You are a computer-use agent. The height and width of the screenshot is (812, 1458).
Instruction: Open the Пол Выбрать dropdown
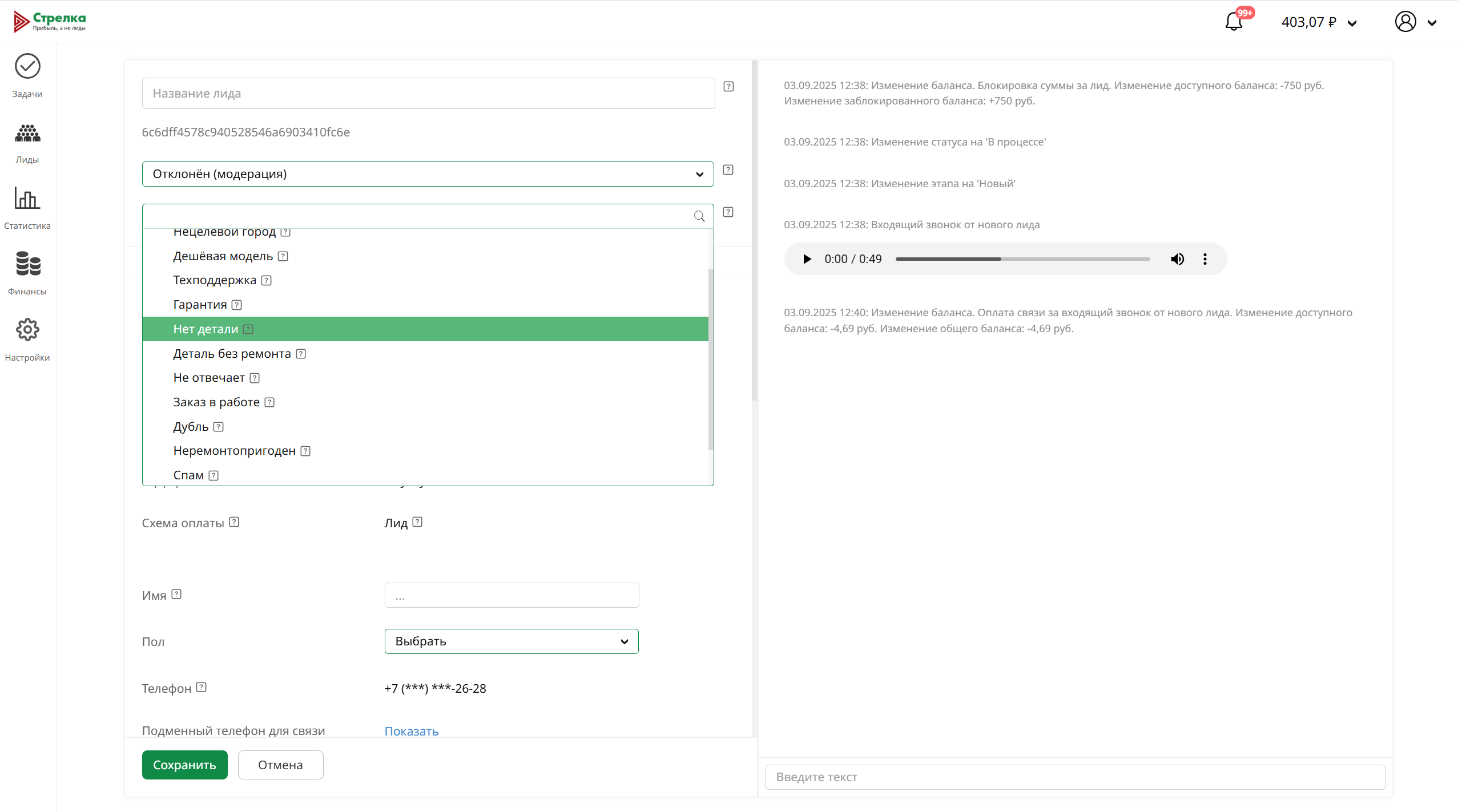click(x=511, y=641)
